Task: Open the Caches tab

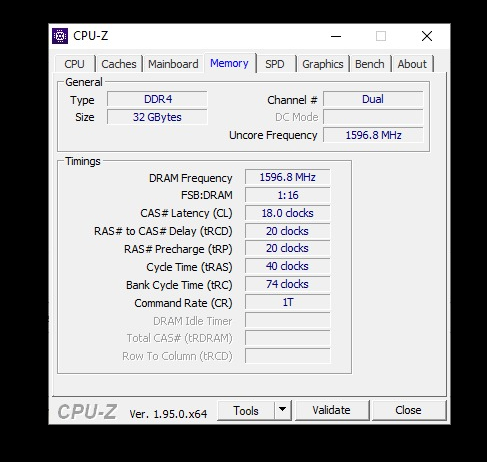Action: [119, 64]
